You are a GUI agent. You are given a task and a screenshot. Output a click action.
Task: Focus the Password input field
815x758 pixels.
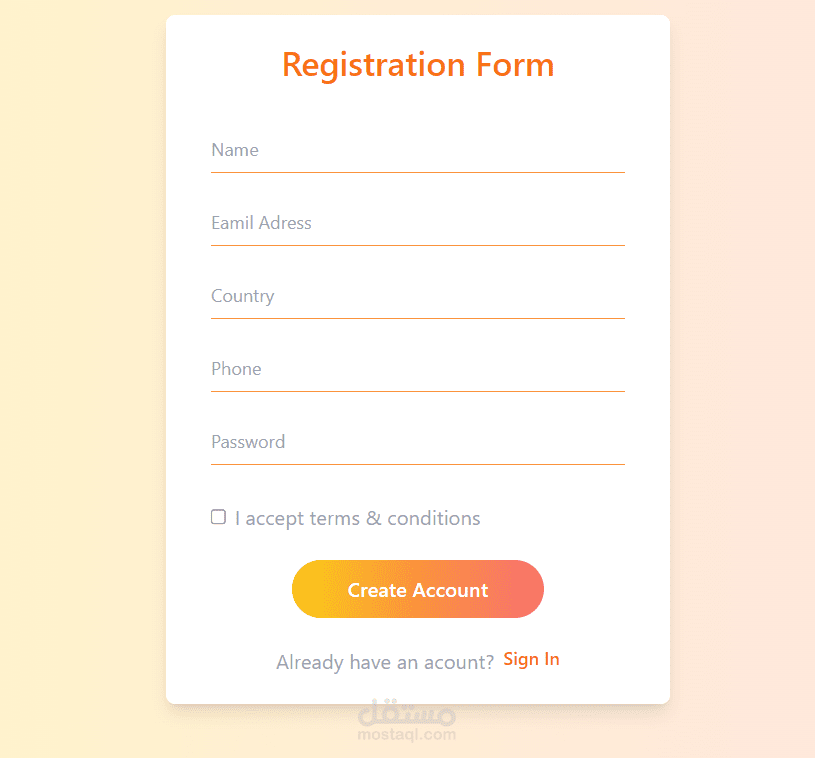pos(417,443)
